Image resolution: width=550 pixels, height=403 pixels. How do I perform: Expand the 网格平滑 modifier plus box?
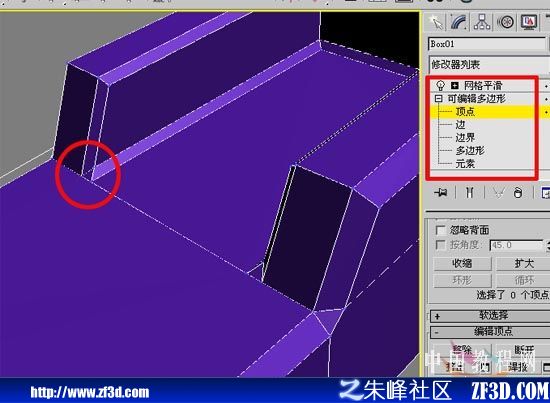pos(455,85)
